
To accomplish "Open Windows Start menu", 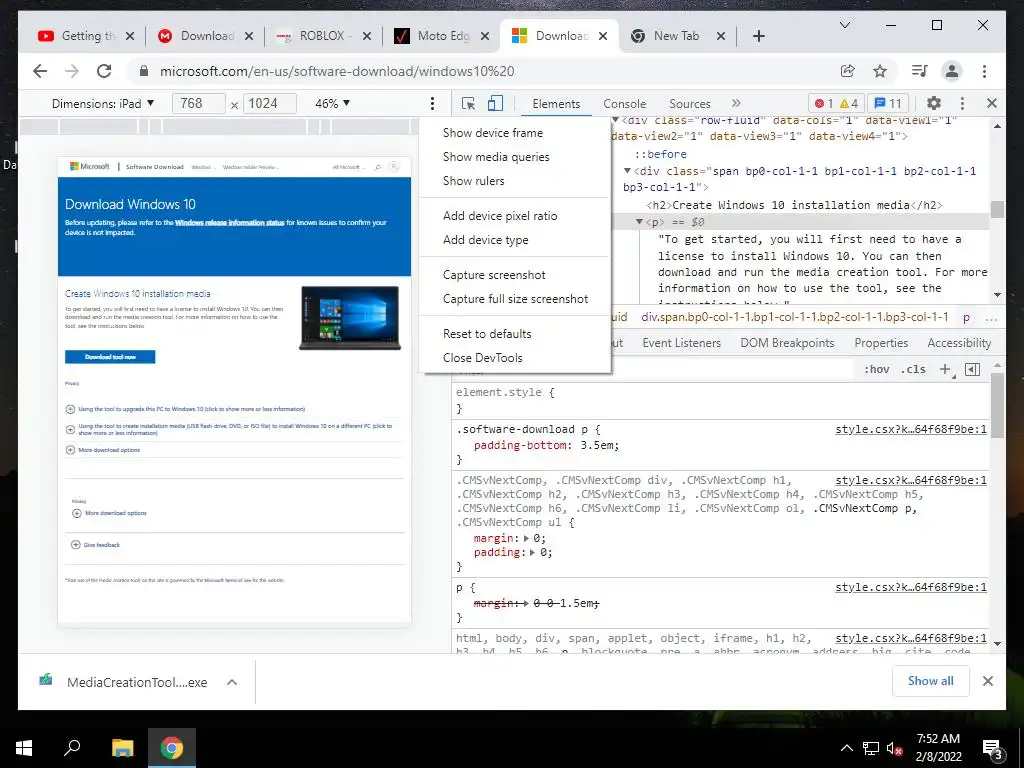I will tap(24, 748).
